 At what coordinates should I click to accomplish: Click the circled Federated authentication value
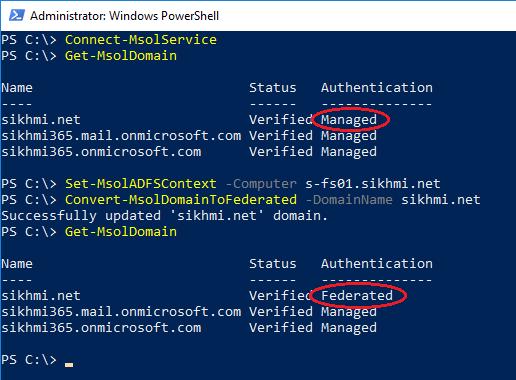click(357, 296)
